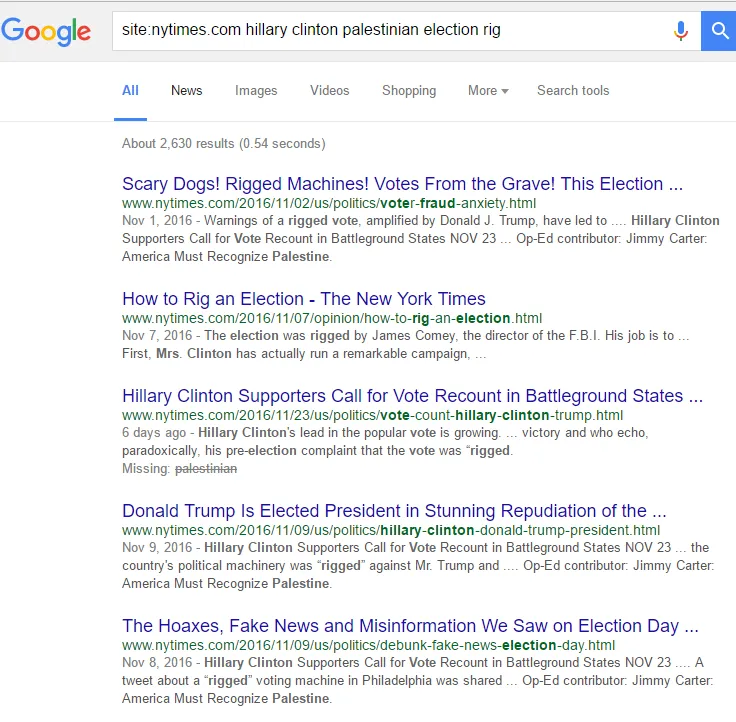The image size is (736, 722).
Task: Open 'Scary Dogs! Rigged Machines!' result
Action: pyautogui.click(x=402, y=184)
